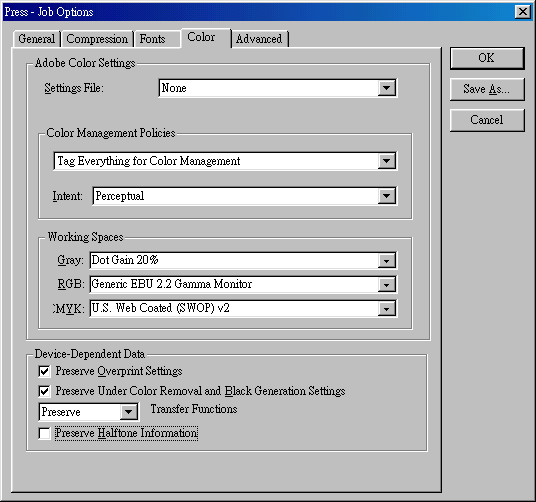Enable Preserve Halftone Information checkbox

(44, 433)
